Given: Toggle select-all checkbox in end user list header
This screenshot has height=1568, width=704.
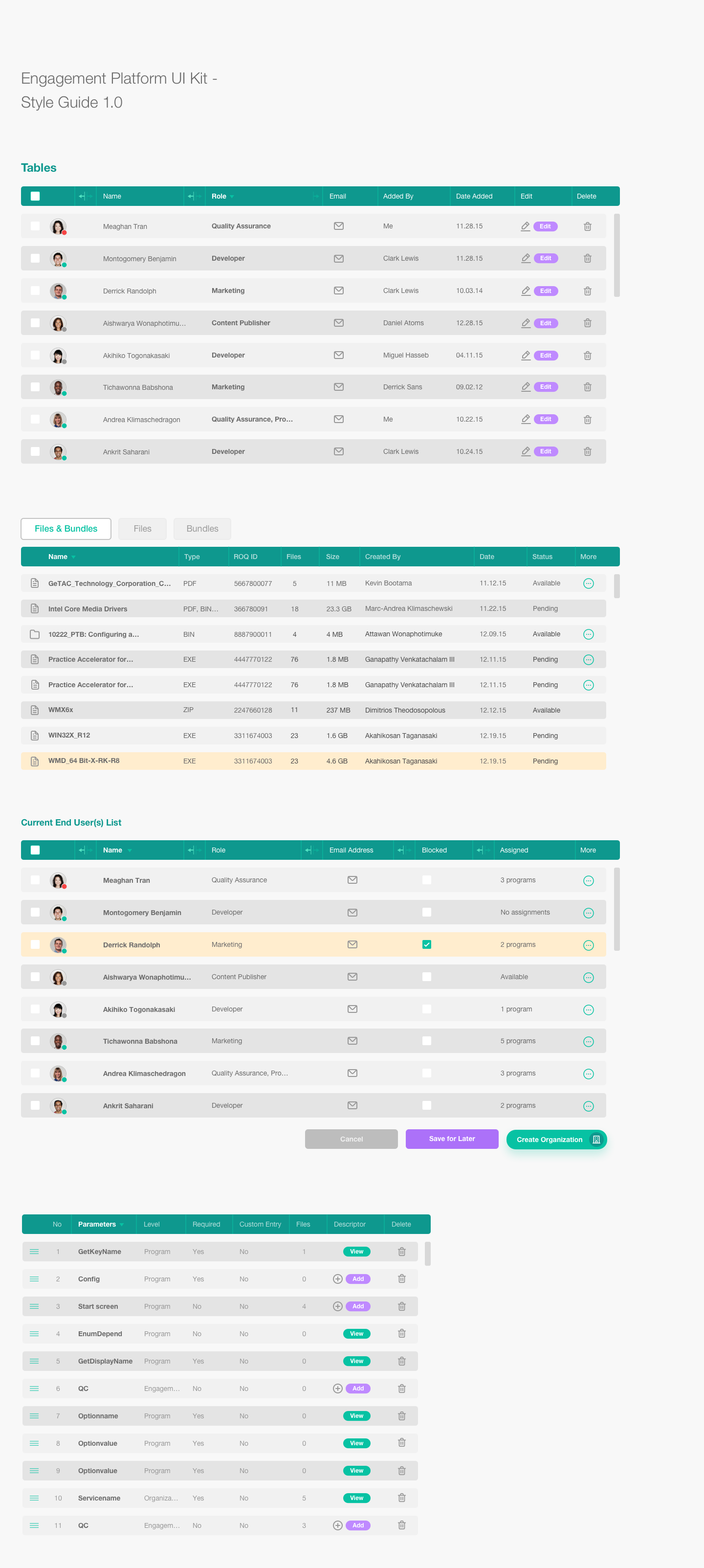Looking at the screenshot, I should tap(35, 850).
